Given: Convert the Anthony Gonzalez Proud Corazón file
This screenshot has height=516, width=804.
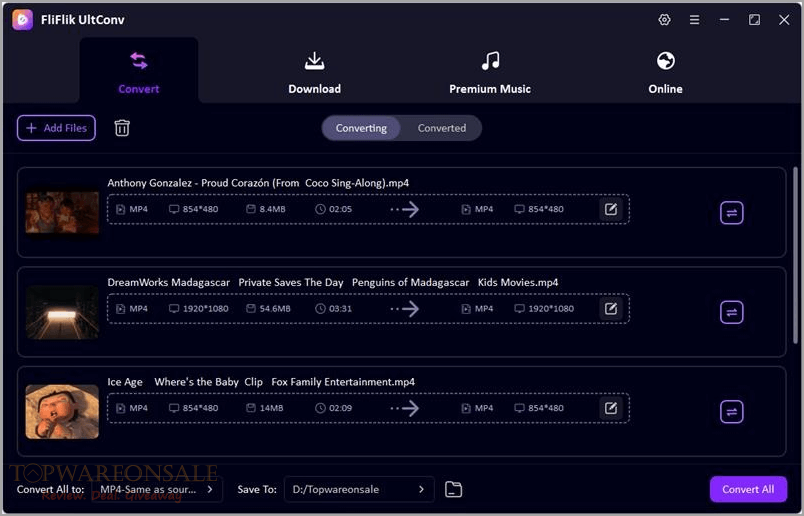Looking at the screenshot, I should (732, 213).
